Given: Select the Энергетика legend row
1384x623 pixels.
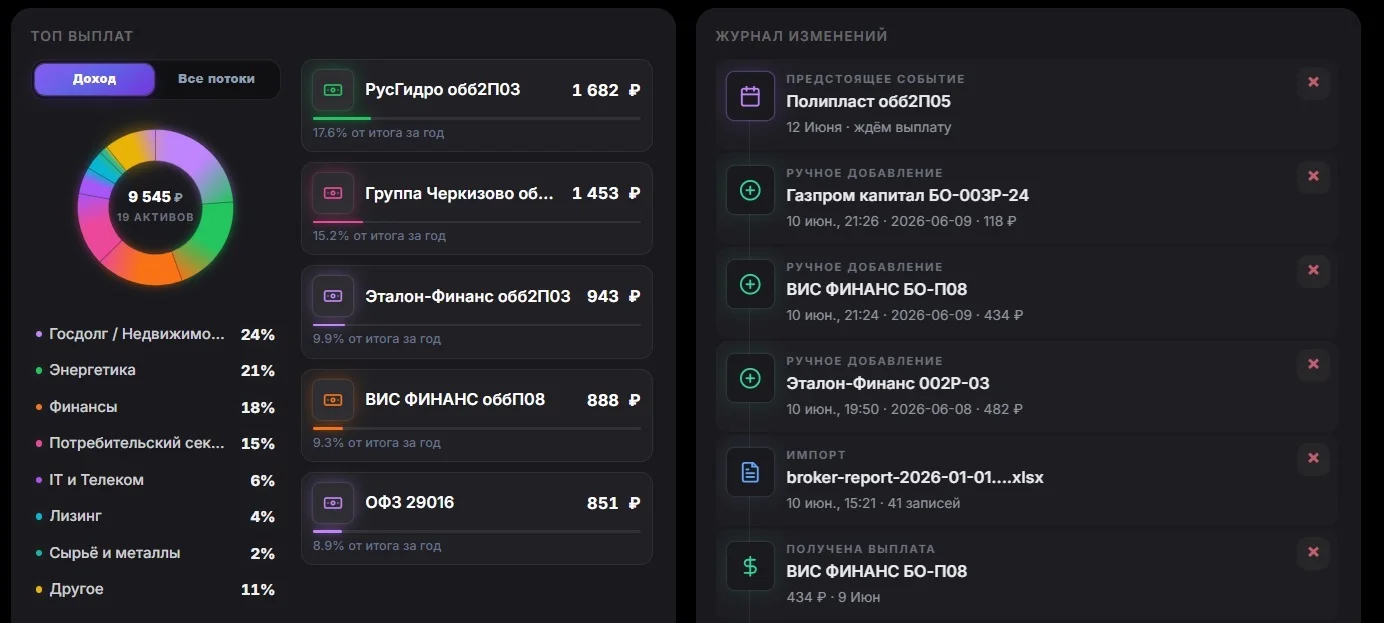Looking at the screenshot, I should (x=155, y=370).
